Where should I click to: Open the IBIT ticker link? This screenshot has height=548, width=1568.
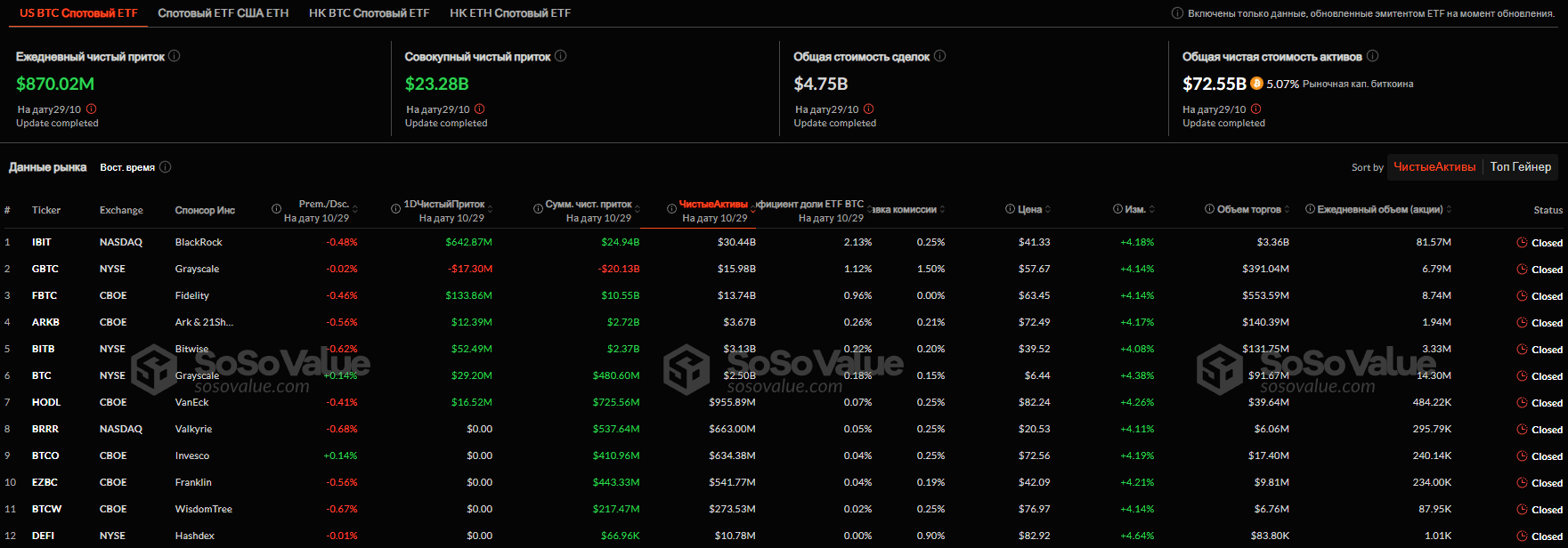pos(41,242)
